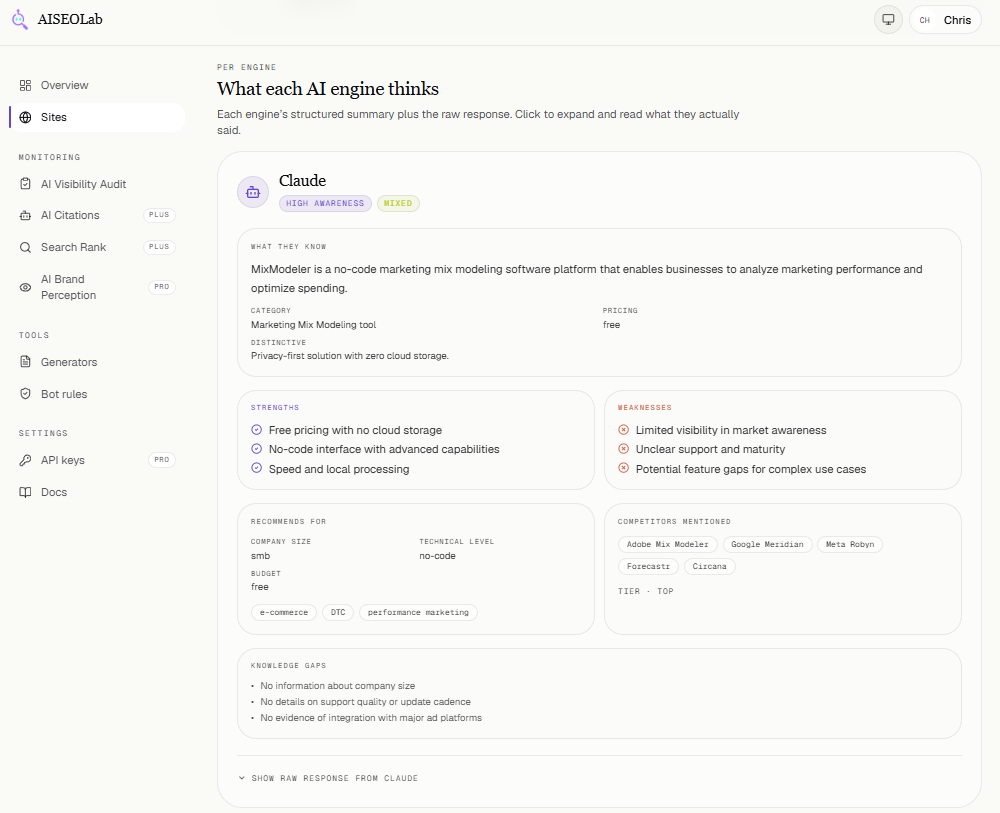Click the Search Rank magnifier icon

point(26,247)
